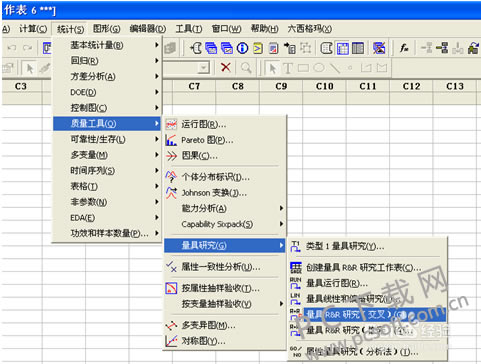Expand 时间序列(S) submenu

coord(107,170)
